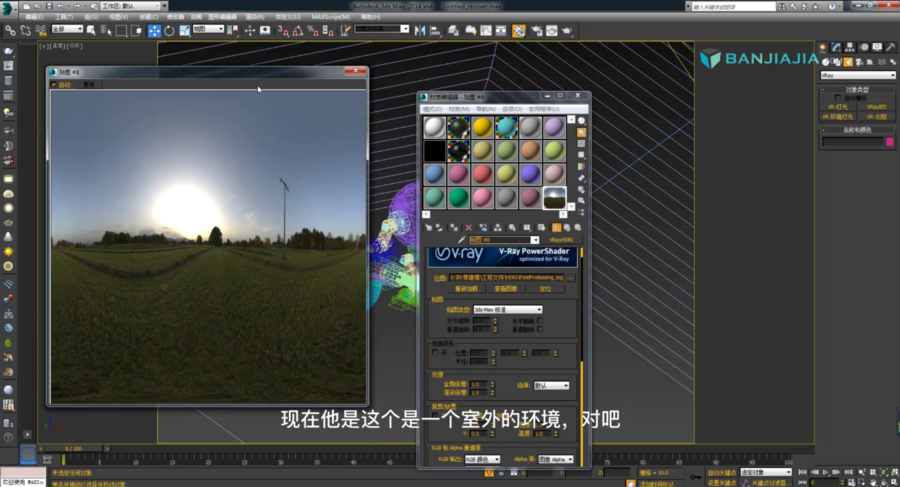Activate the Select and Rotate tool
Screen dimensions: 900x487
coord(169,30)
